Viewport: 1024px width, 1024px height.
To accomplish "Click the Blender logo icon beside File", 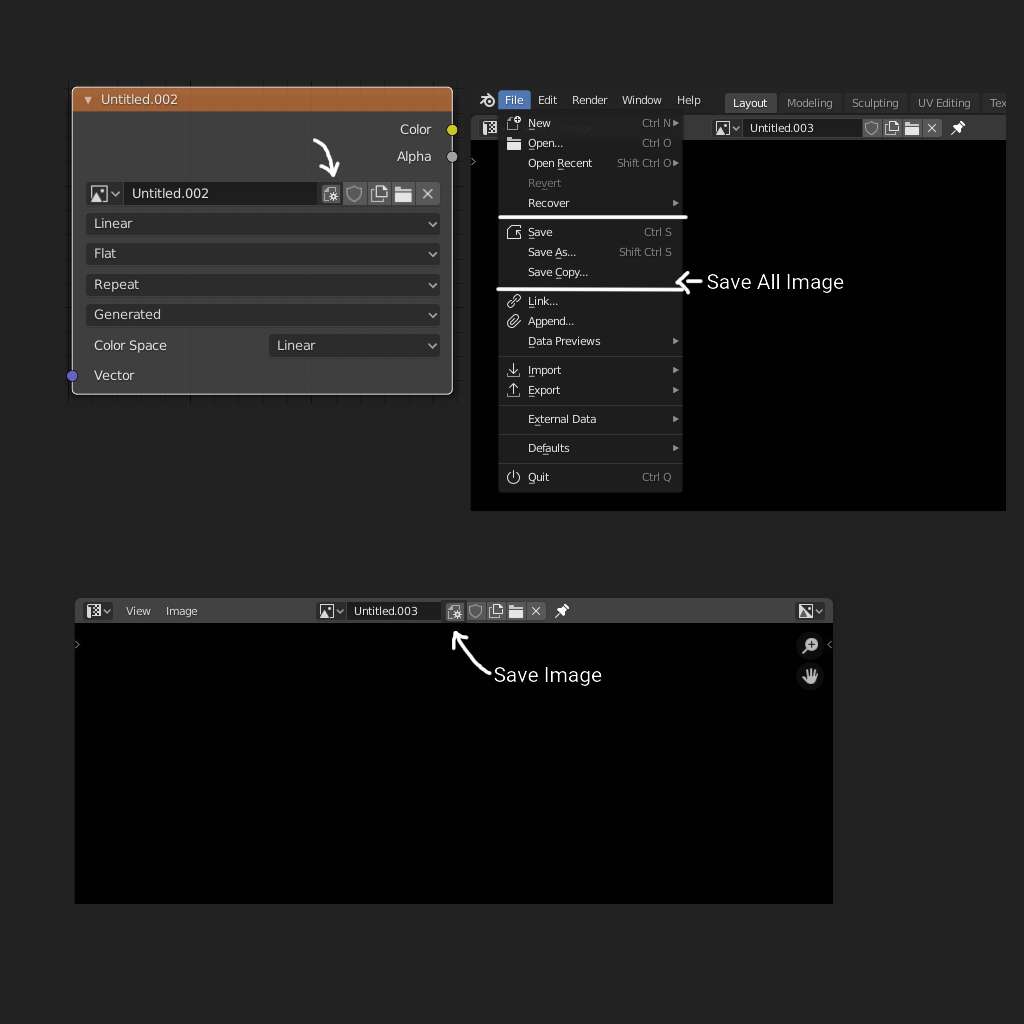I will (487, 100).
